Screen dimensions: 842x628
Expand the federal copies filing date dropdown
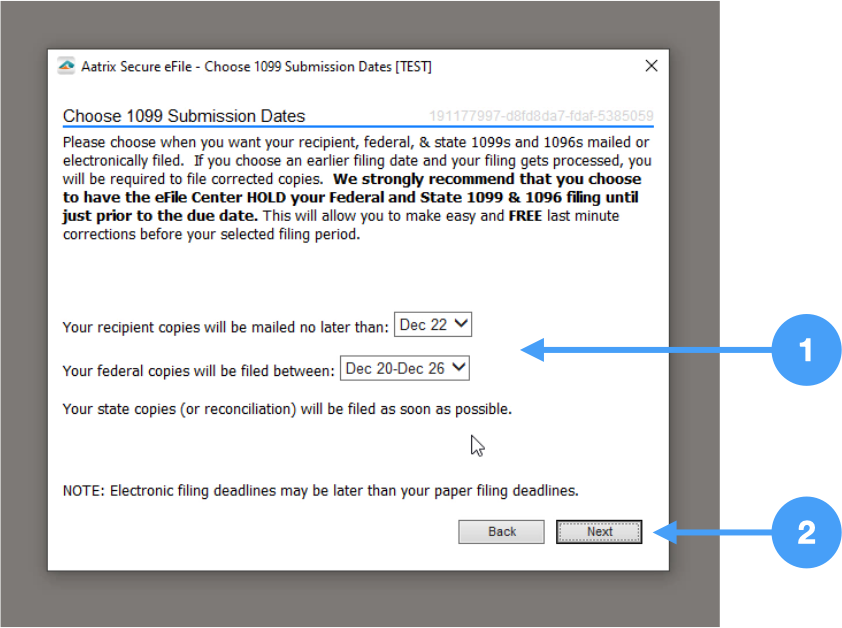point(405,369)
